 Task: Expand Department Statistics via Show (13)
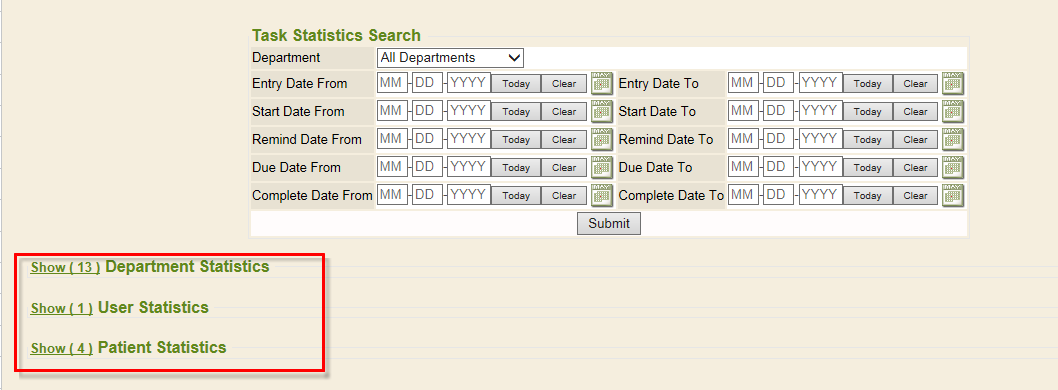[x=65, y=267]
